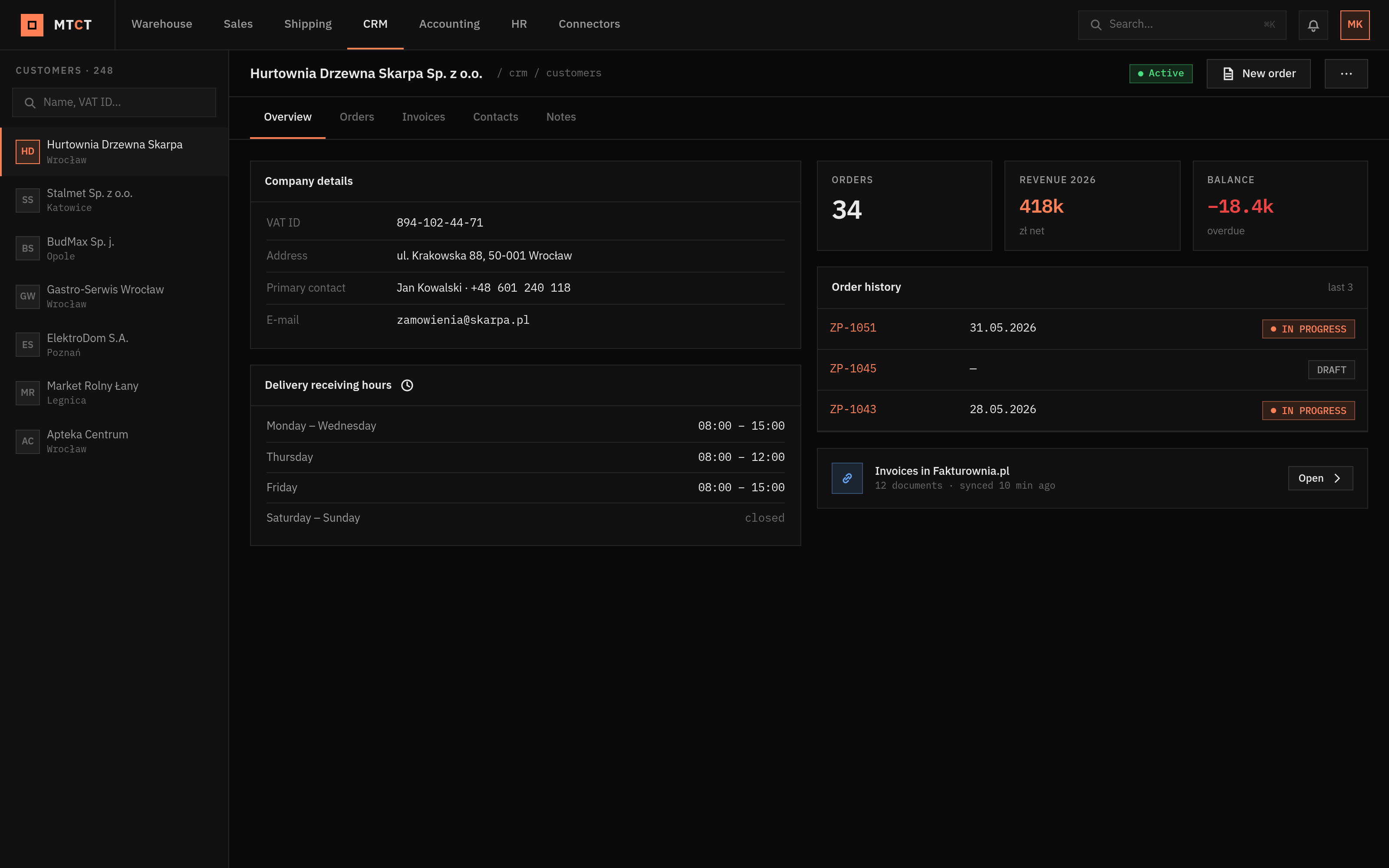
Task: Click the Balance value −18.4k
Action: click(1240, 206)
